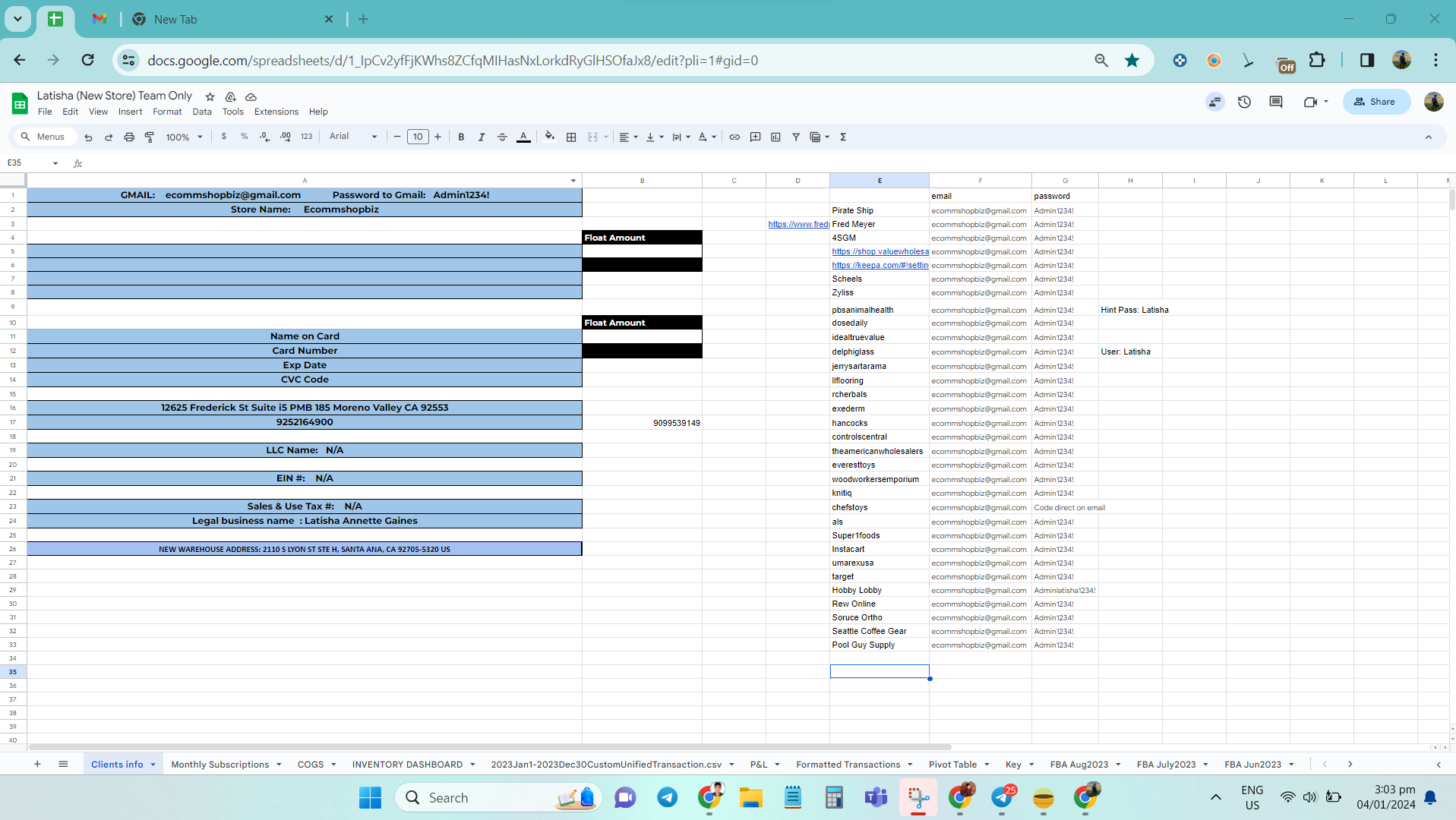The height and width of the screenshot is (820, 1456).
Task: Decrease the font size
Action: click(x=396, y=137)
